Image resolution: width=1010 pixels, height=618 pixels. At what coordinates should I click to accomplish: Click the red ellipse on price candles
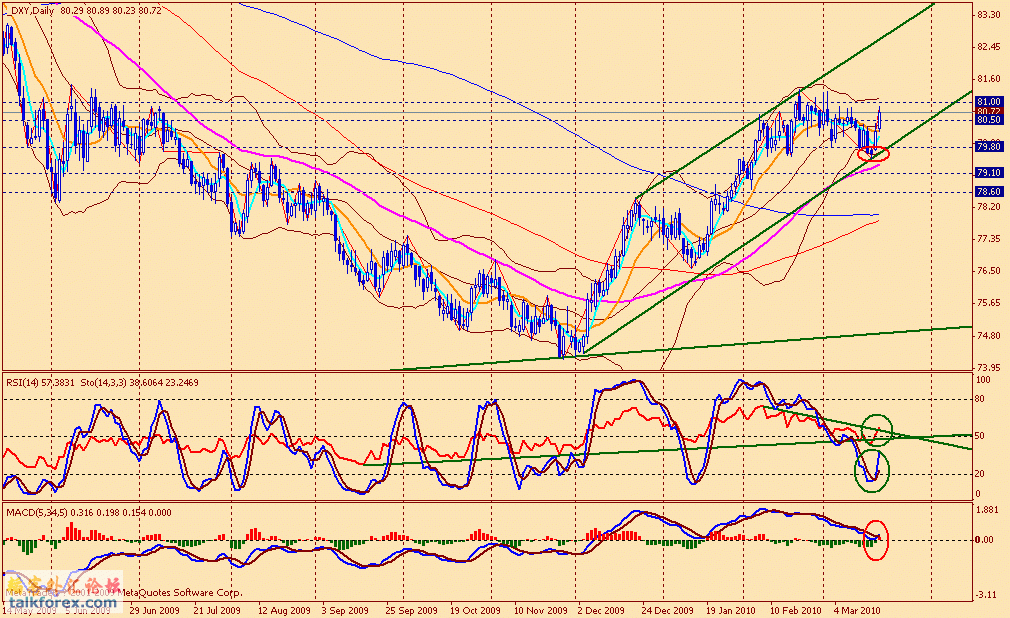(x=873, y=153)
